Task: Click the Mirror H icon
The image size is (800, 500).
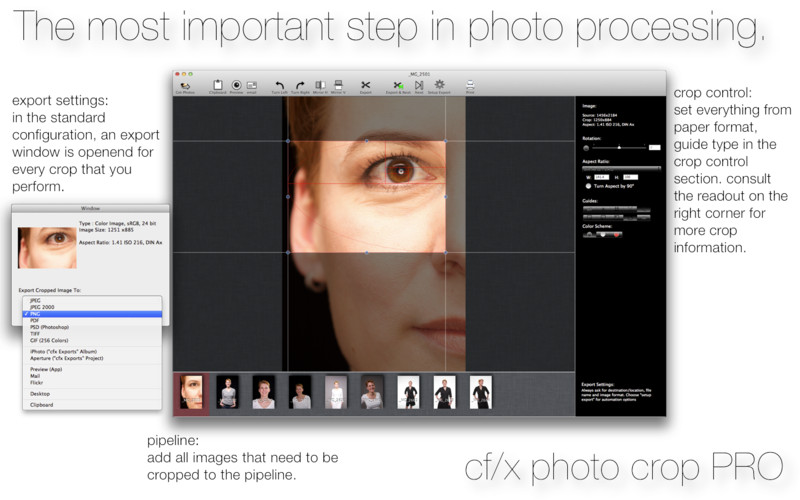Action: (320, 86)
